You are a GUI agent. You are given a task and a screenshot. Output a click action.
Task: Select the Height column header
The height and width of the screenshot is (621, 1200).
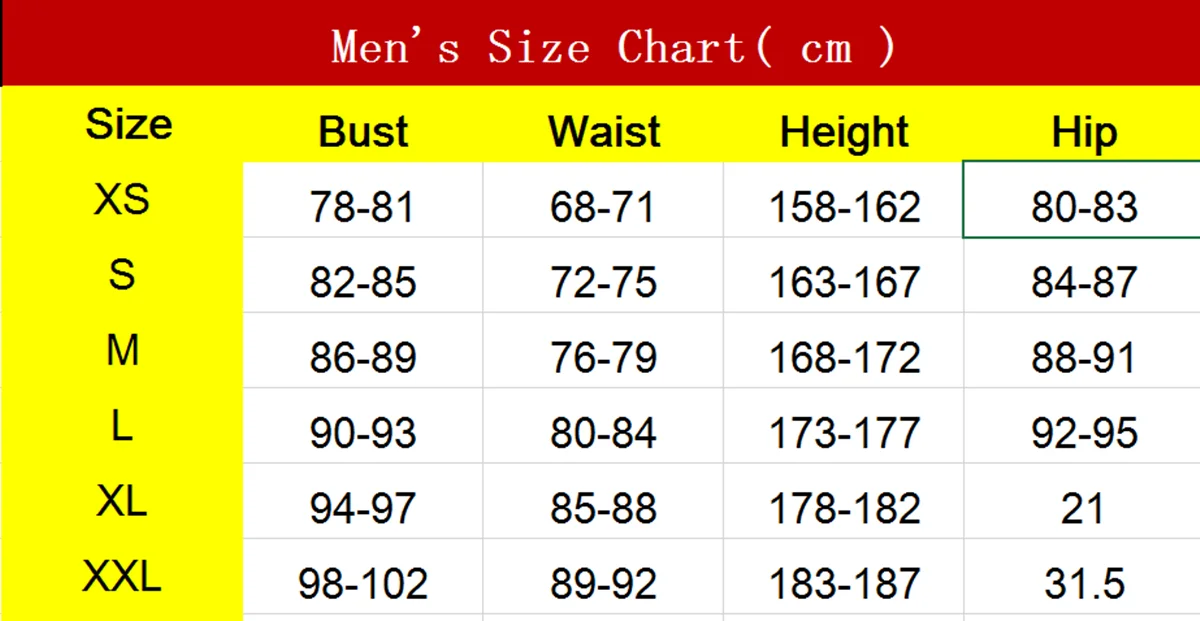[844, 132]
